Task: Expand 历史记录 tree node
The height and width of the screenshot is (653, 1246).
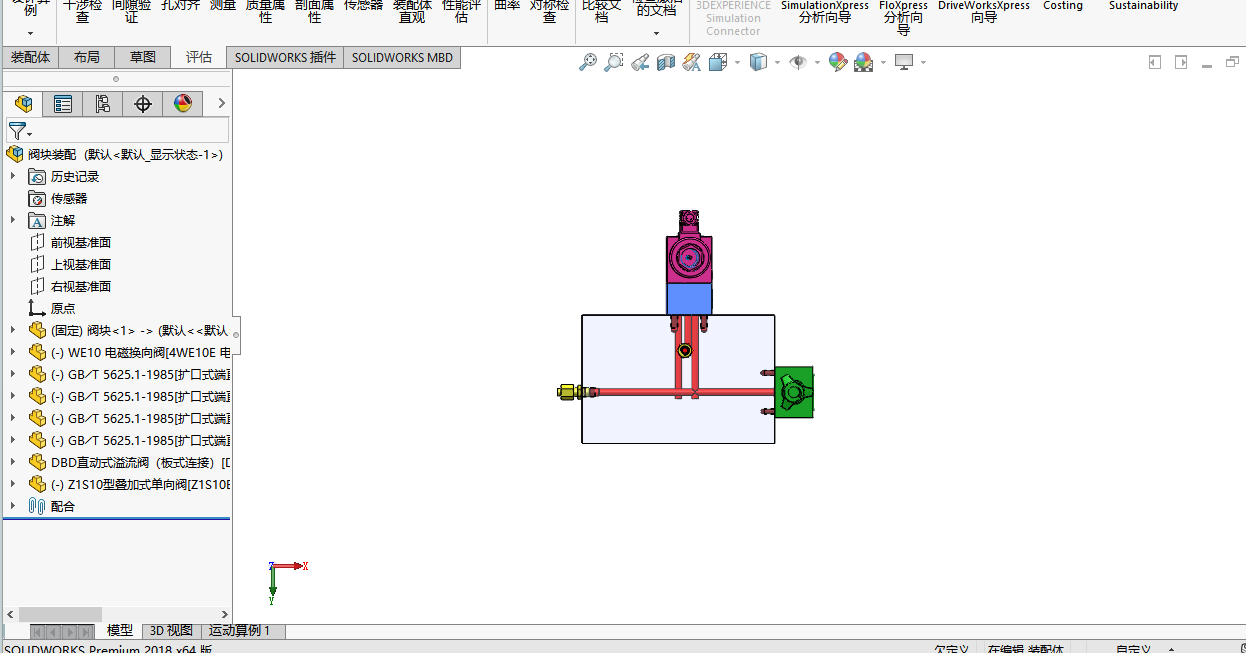Action: (13, 176)
